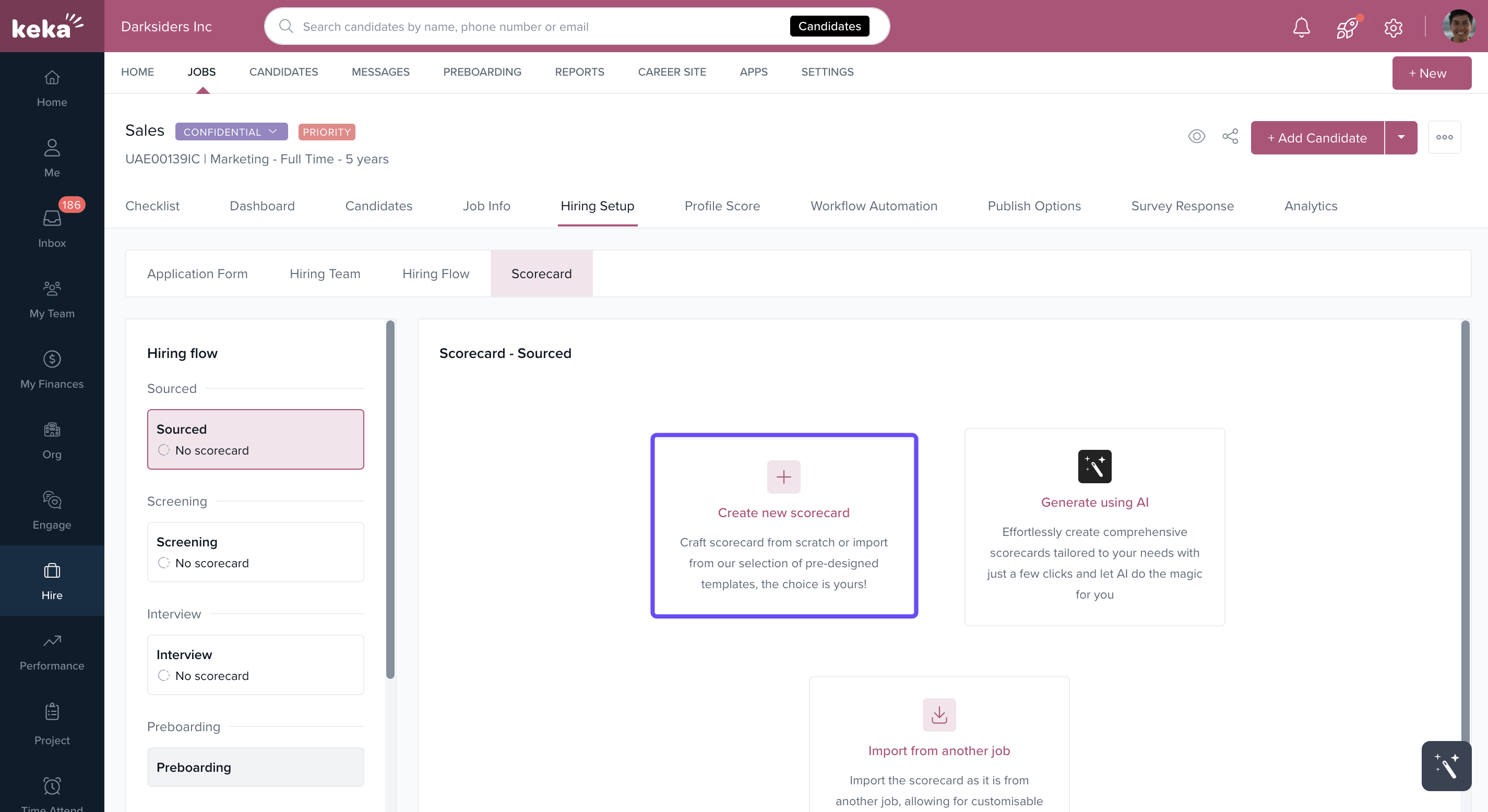
Task: Open the Workflow Automation tab
Action: pos(873,206)
